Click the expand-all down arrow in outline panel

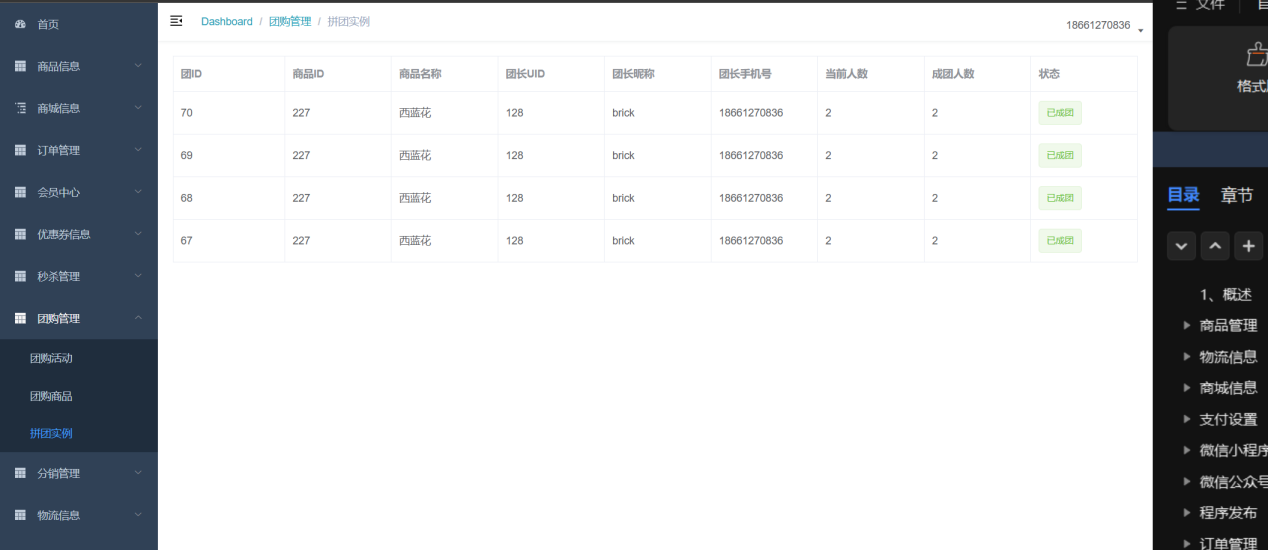point(1181,245)
